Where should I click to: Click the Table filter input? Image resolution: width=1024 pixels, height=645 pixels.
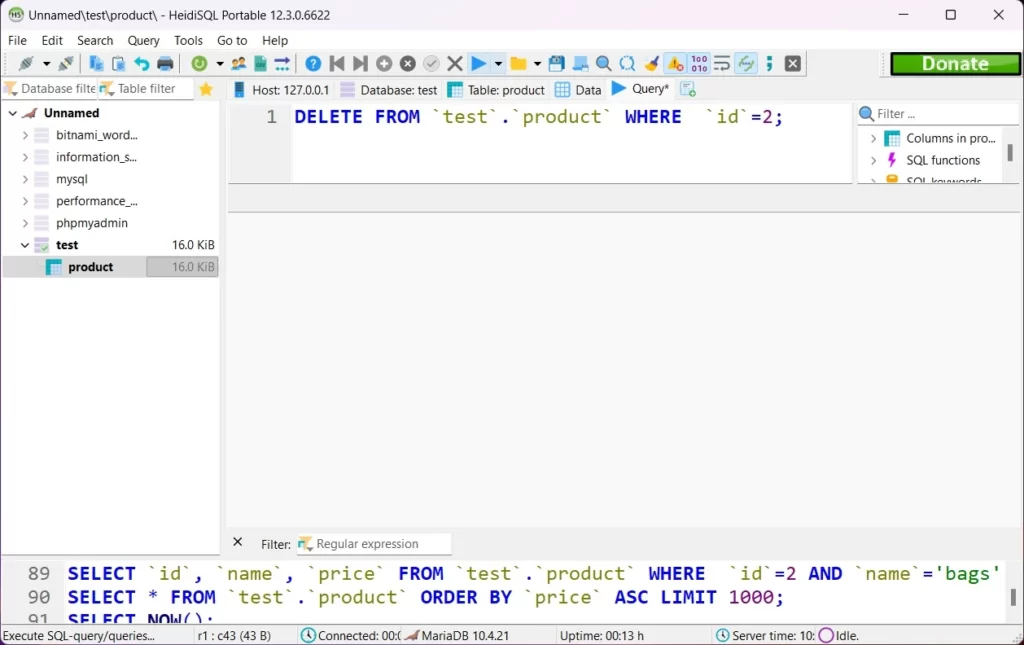point(146,88)
